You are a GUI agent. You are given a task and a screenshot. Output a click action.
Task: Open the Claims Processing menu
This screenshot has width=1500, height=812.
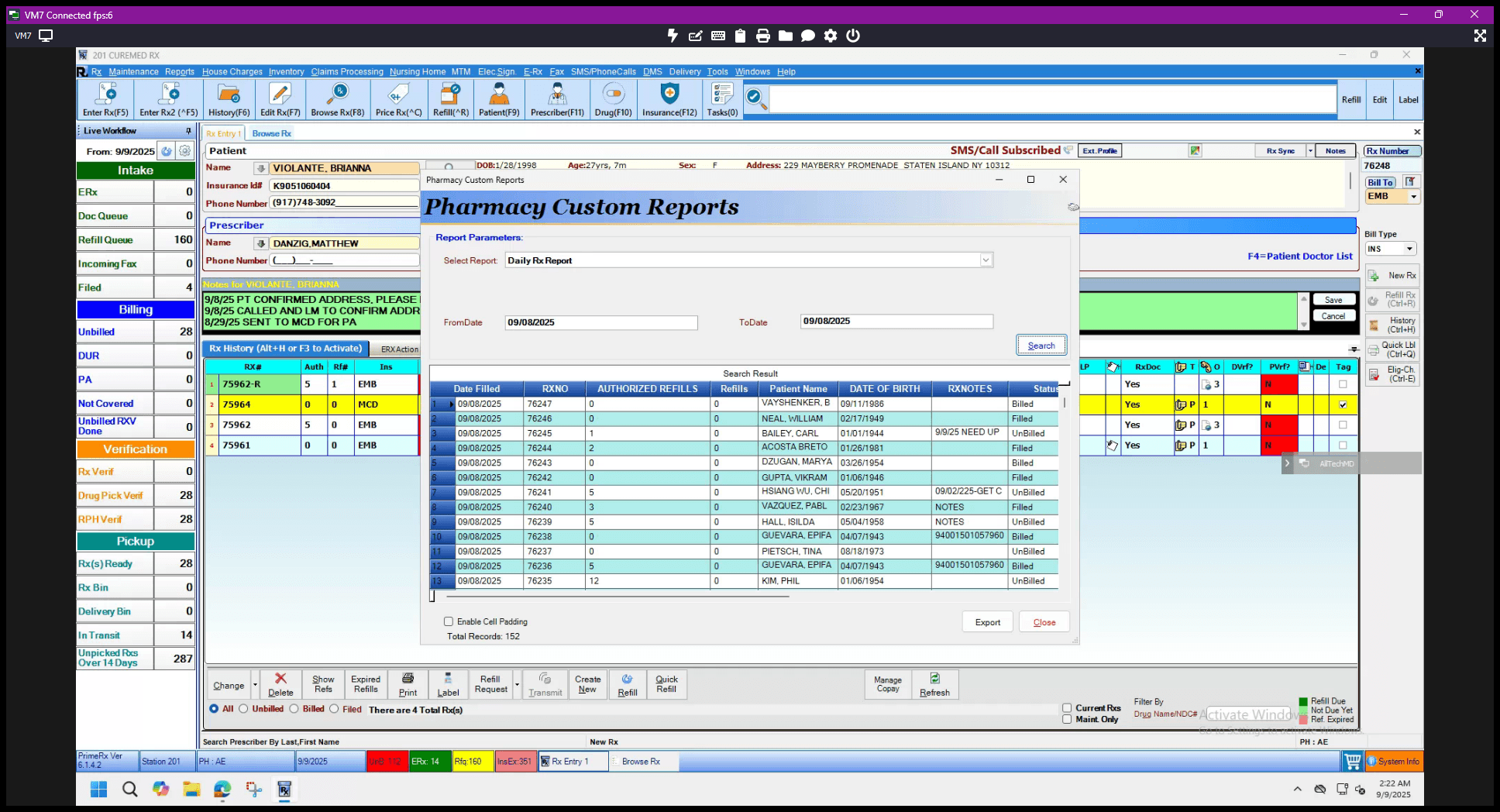pos(347,71)
